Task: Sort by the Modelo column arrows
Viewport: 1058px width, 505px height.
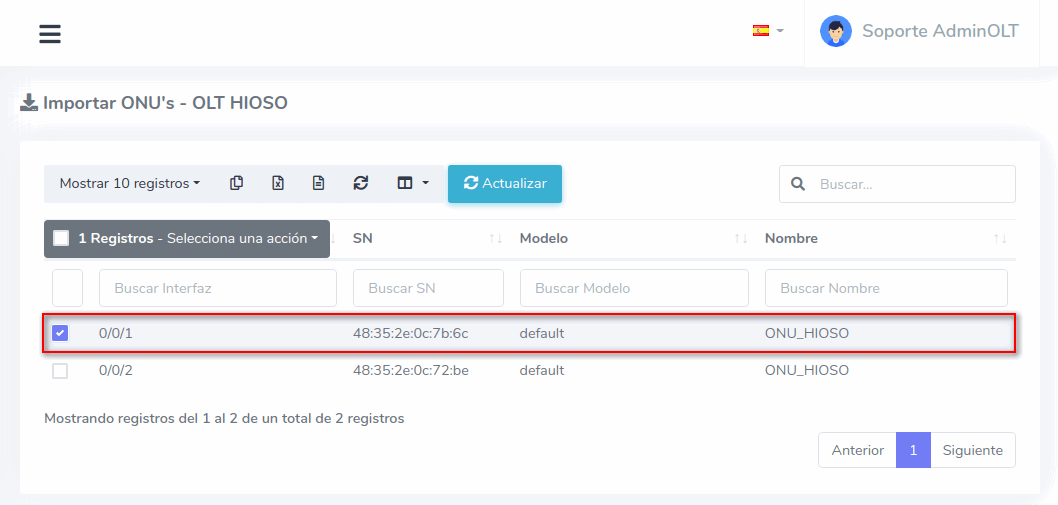Action: (740, 239)
